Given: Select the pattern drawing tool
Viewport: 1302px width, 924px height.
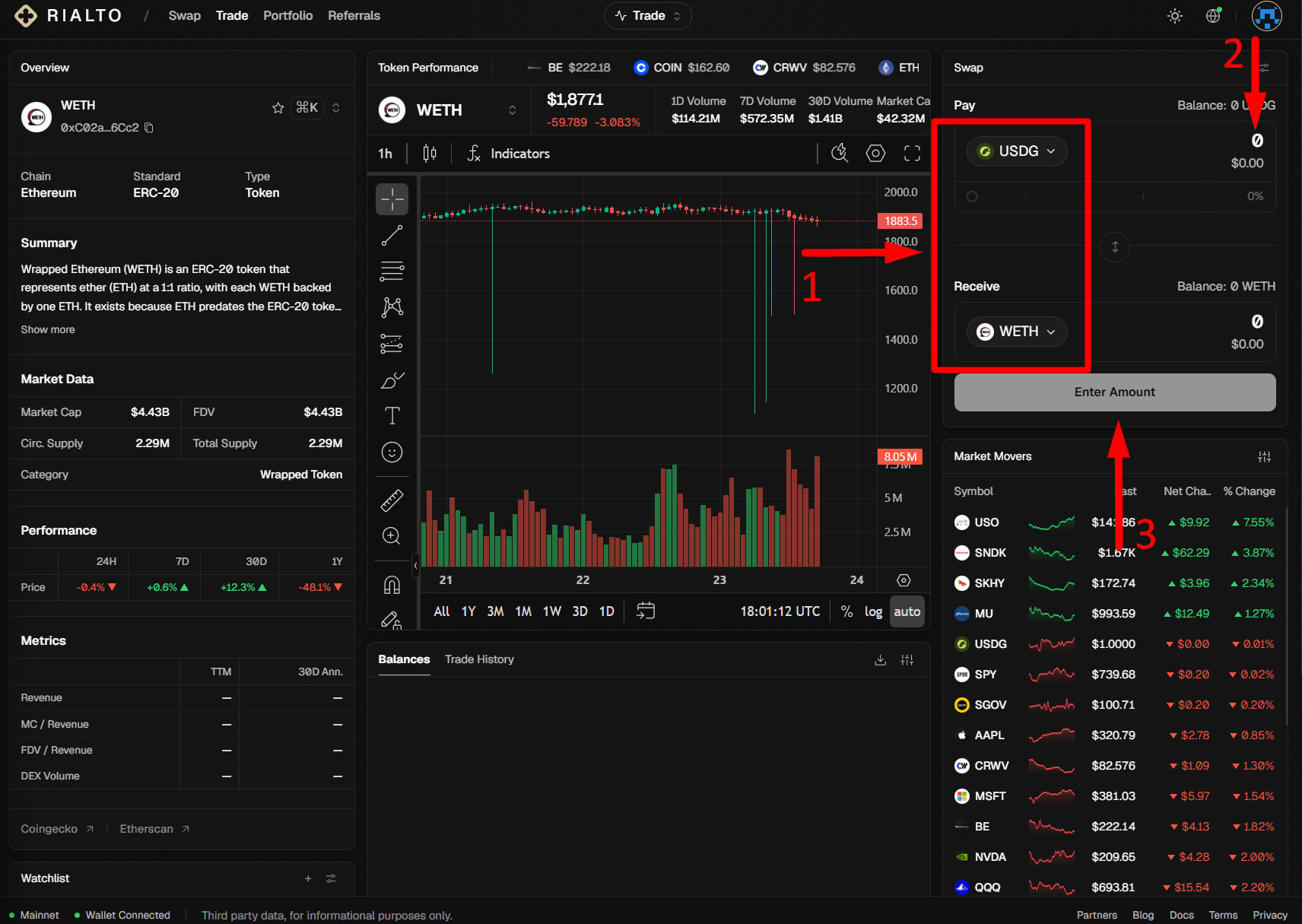Looking at the screenshot, I should 392,307.
